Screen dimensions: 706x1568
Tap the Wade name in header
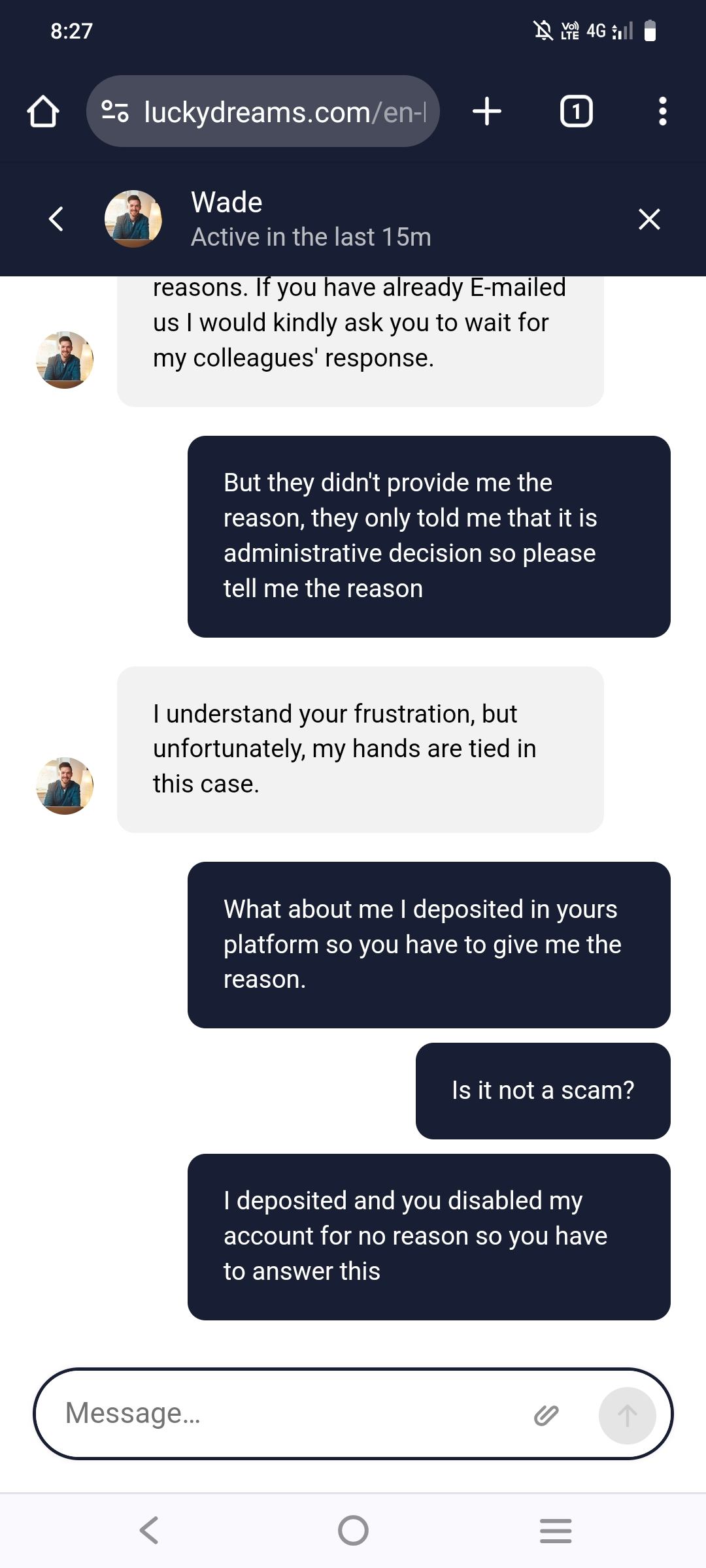coord(227,203)
